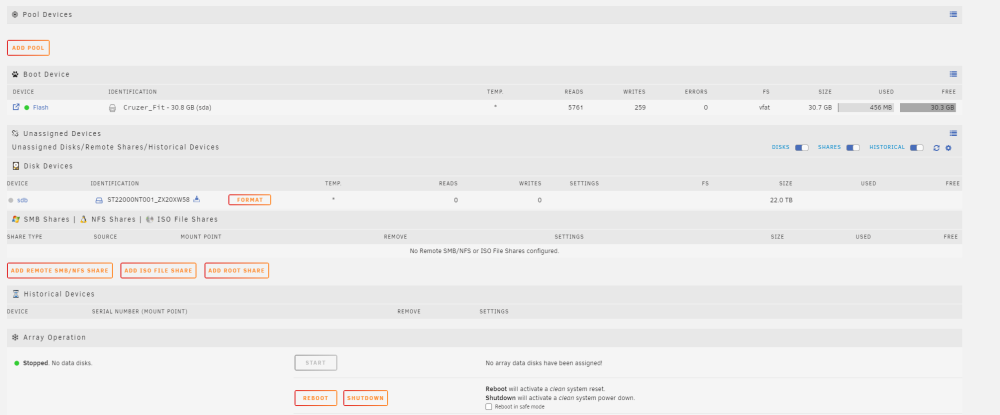Click the Unassigned Devices section title

62,133
